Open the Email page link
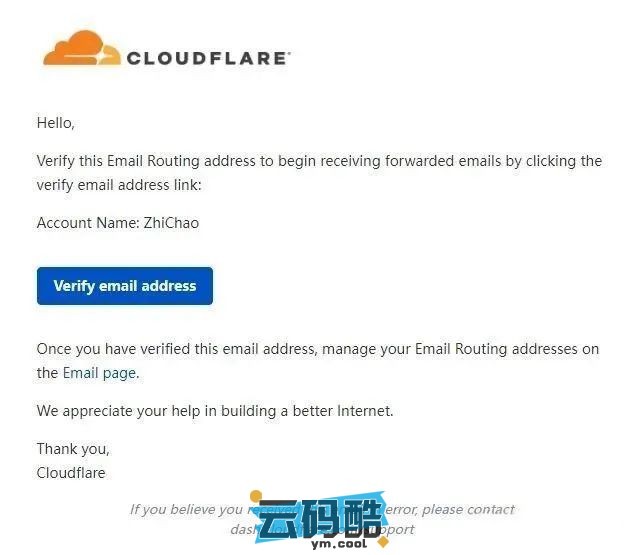This screenshot has width=639, height=555. point(99,373)
